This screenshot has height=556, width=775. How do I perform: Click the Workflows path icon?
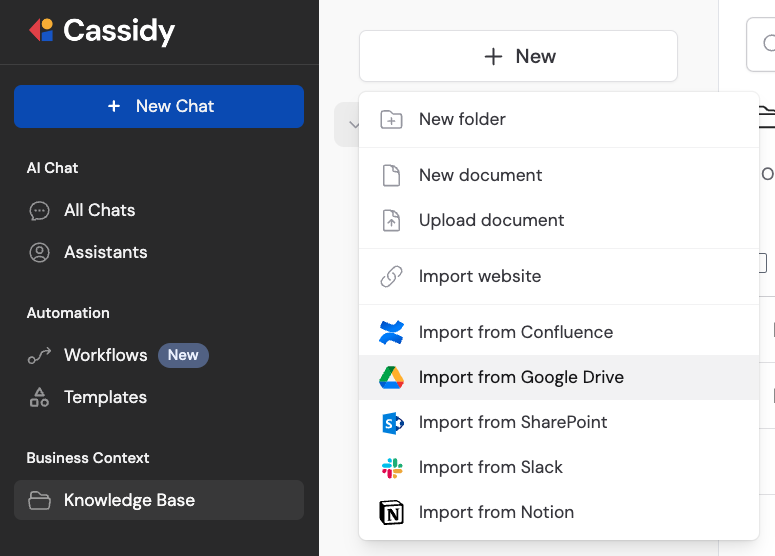tap(40, 355)
